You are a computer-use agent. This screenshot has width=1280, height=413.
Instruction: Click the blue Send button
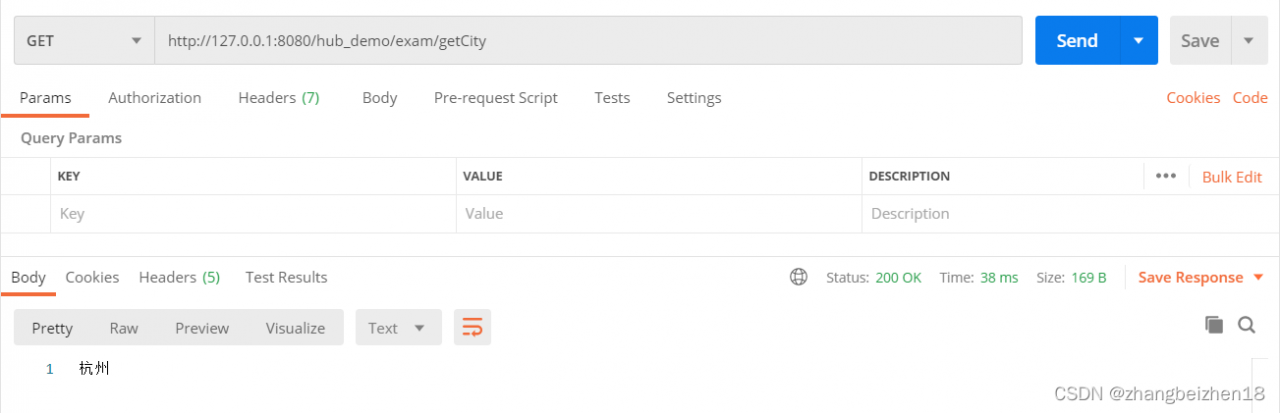pos(1077,41)
